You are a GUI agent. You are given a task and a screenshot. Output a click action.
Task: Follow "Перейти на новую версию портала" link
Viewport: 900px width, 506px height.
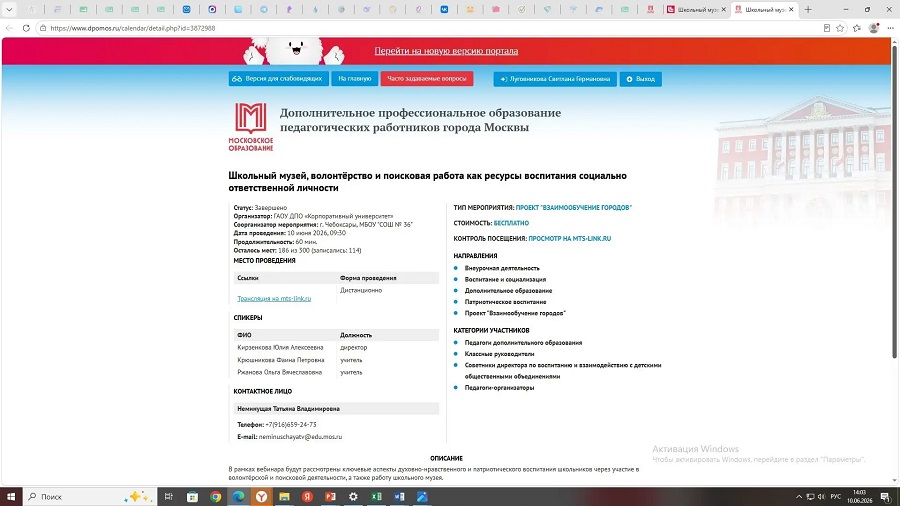(x=446, y=50)
